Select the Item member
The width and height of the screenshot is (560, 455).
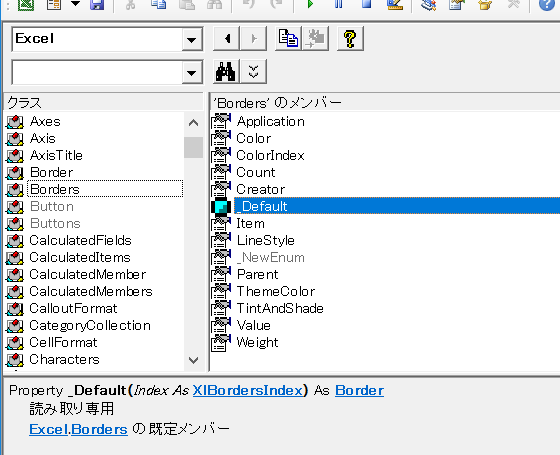click(250, 224)
